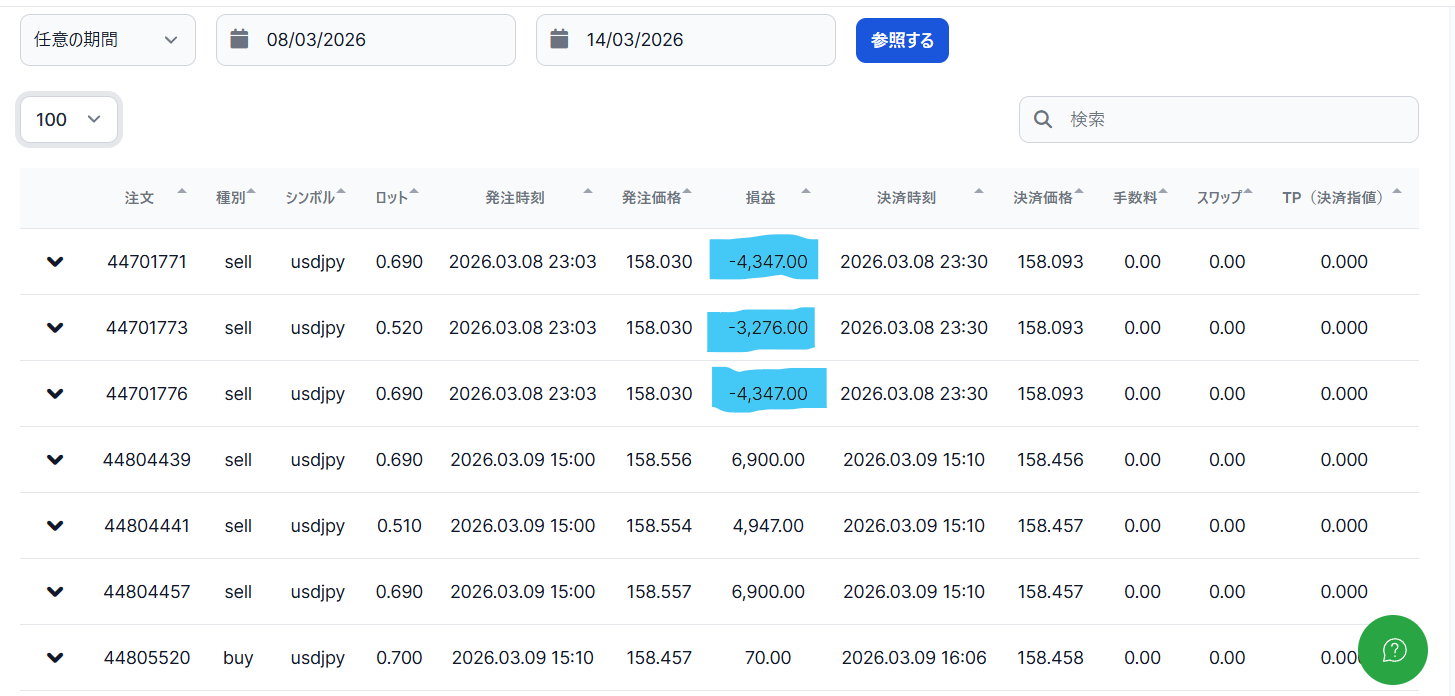Sort by 決済時刻 column arrow
Screen dimensions: 1455x696
click(x=979, y=191)
